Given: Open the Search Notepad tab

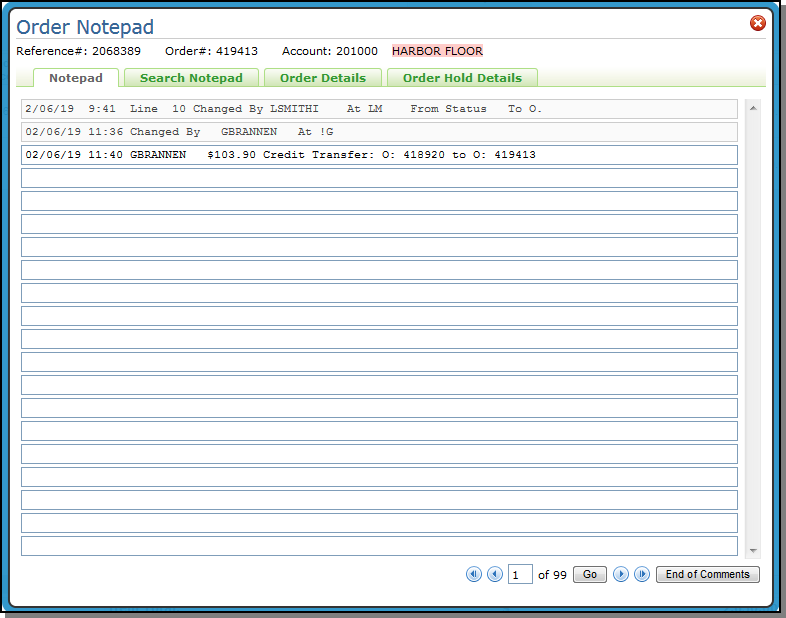Looking at the screenshot, I should tap(191, 78).
